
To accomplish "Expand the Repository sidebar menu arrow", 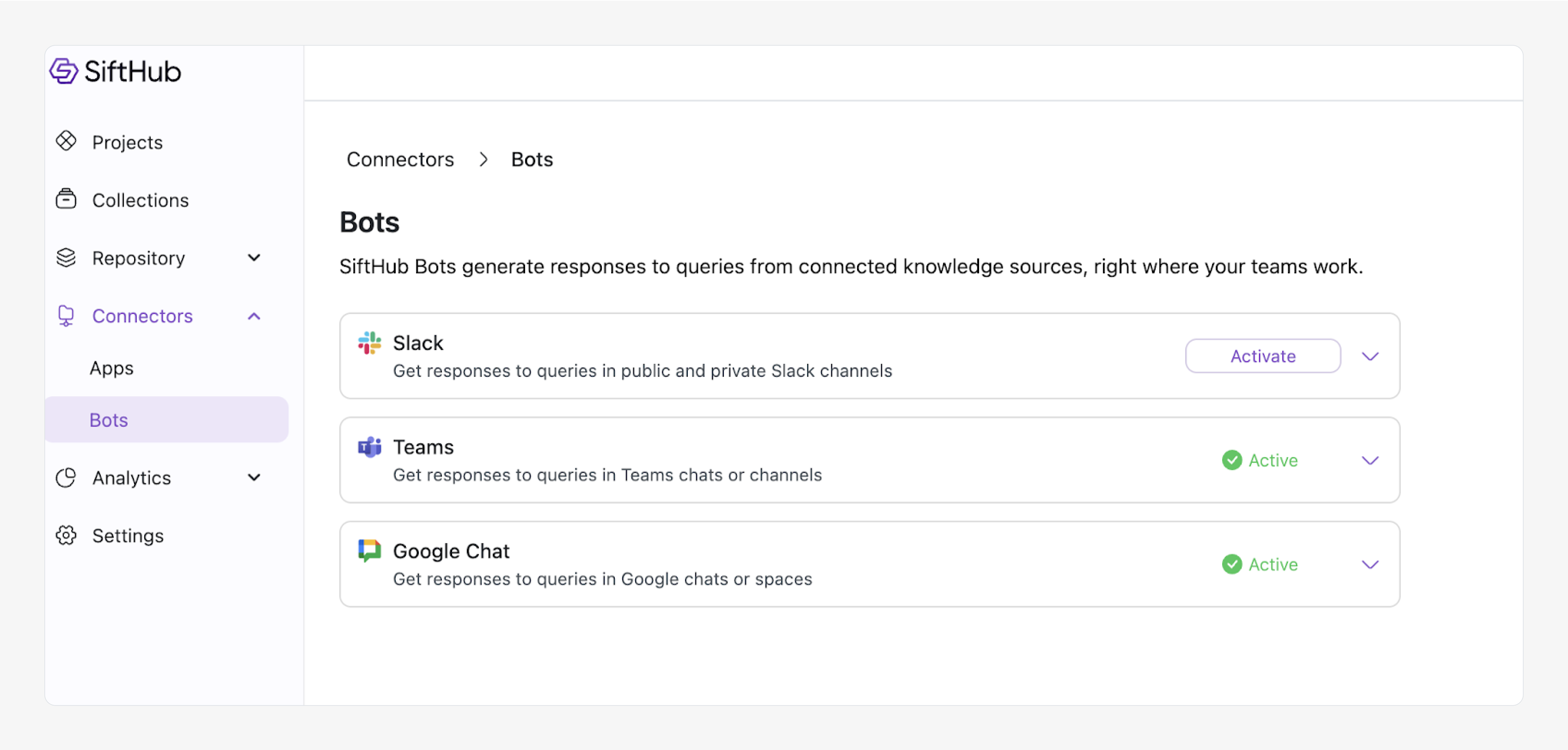I will pos(254,258).
